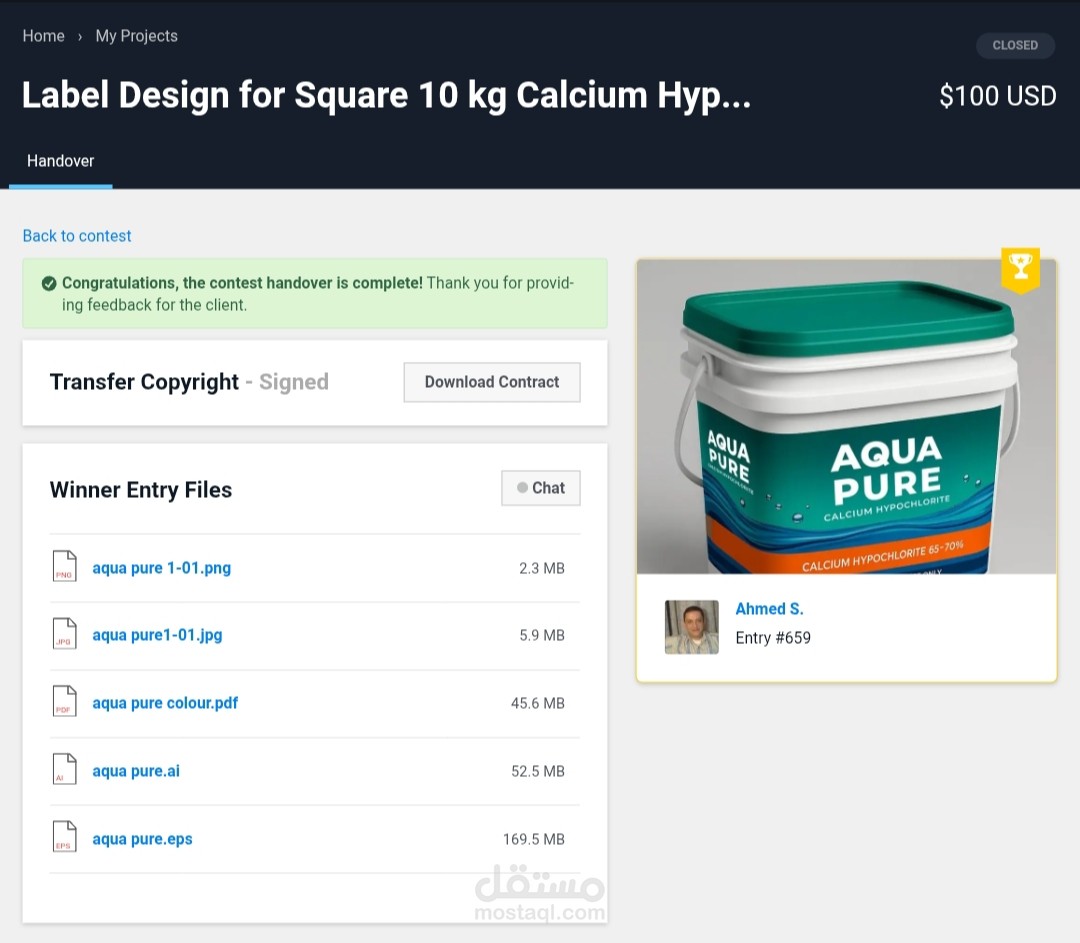This screenshot has width=1080, height=943.
Task: Click the Back to contest link
Action: pos(77,236)
